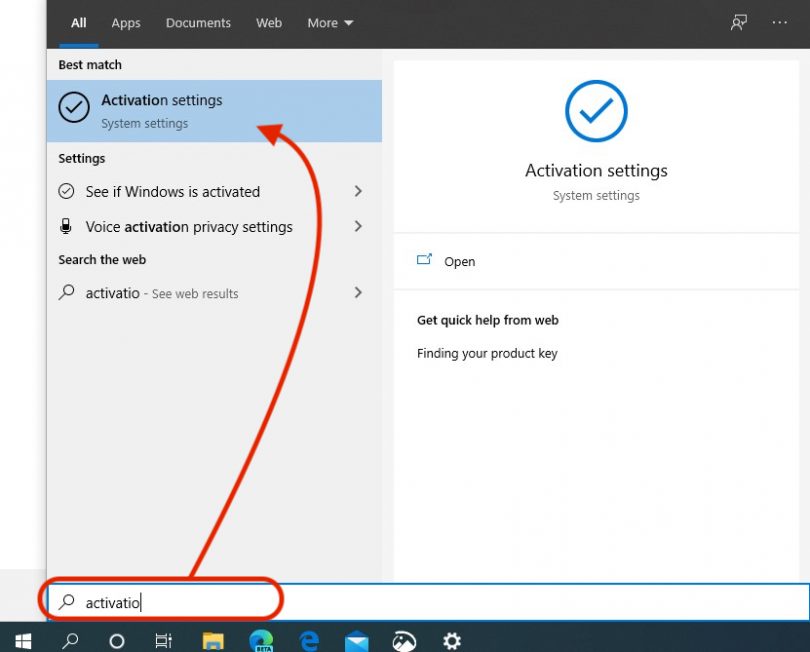Launch File Explorer from the taskbar
The width and height of the screenshot is (810, 652).
click(x=211, y=640)
